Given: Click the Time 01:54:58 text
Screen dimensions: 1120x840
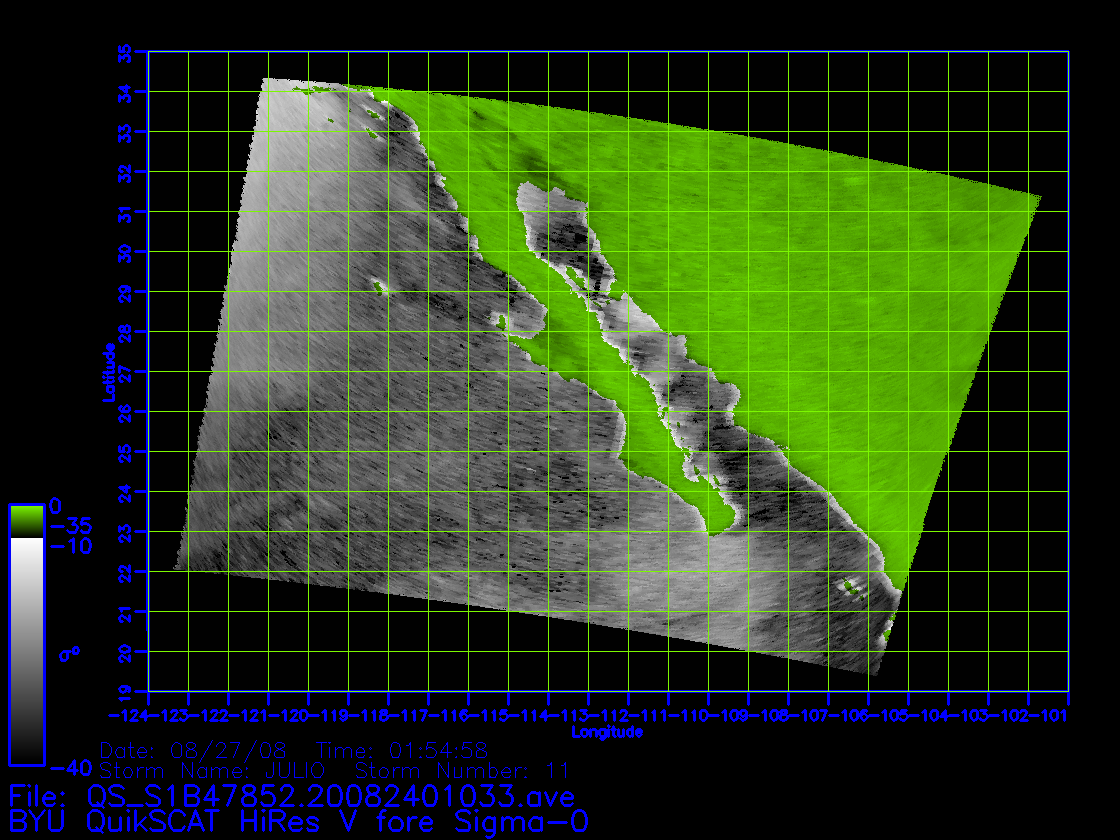Looking at the screenshot, I should [402, 750].
